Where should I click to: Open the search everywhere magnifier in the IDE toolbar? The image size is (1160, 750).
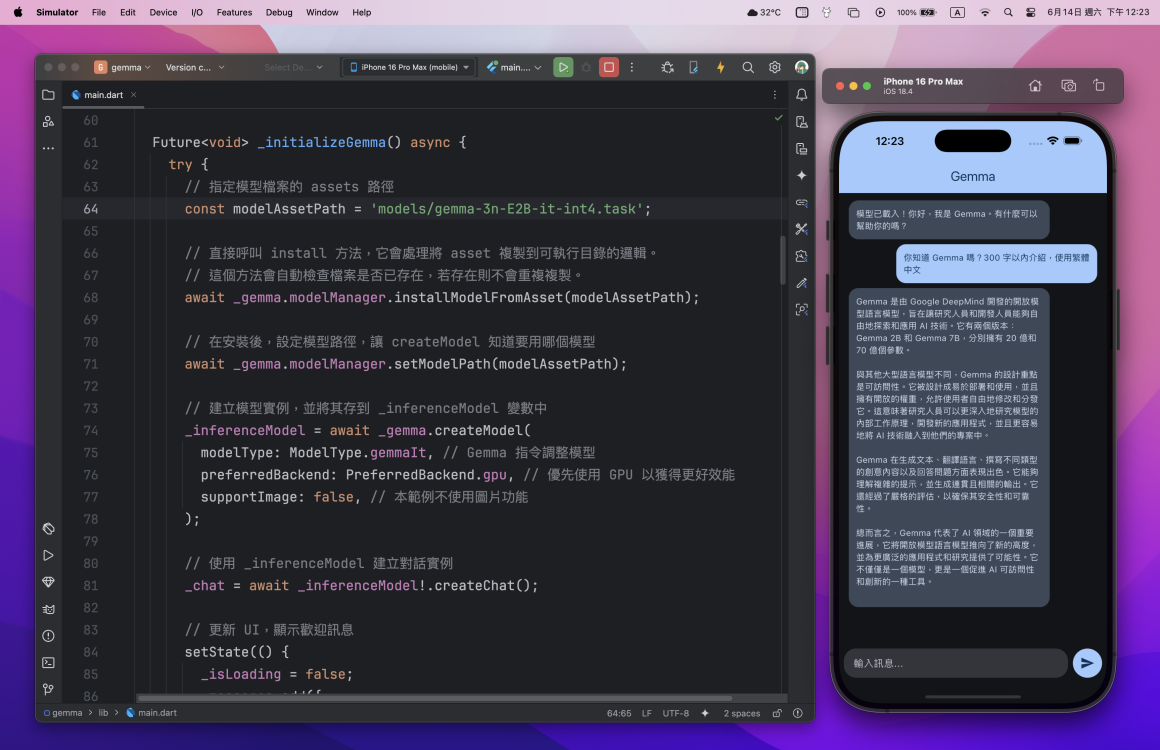coord(748,67)
